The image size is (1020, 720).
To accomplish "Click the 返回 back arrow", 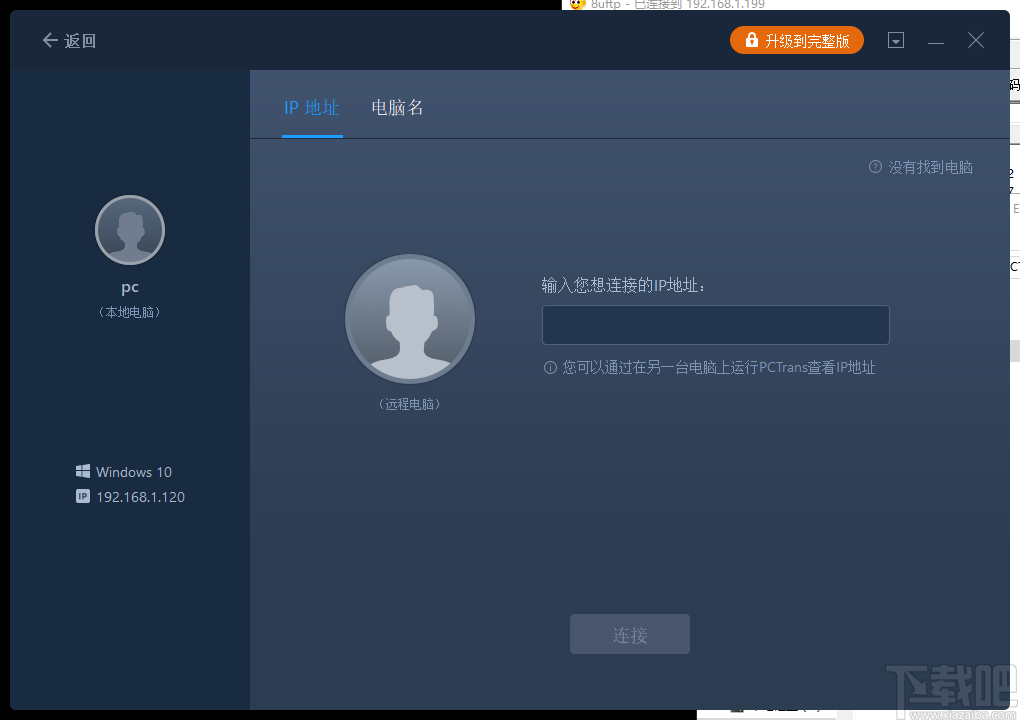I will pyautogui.click(x=48, y=40).
